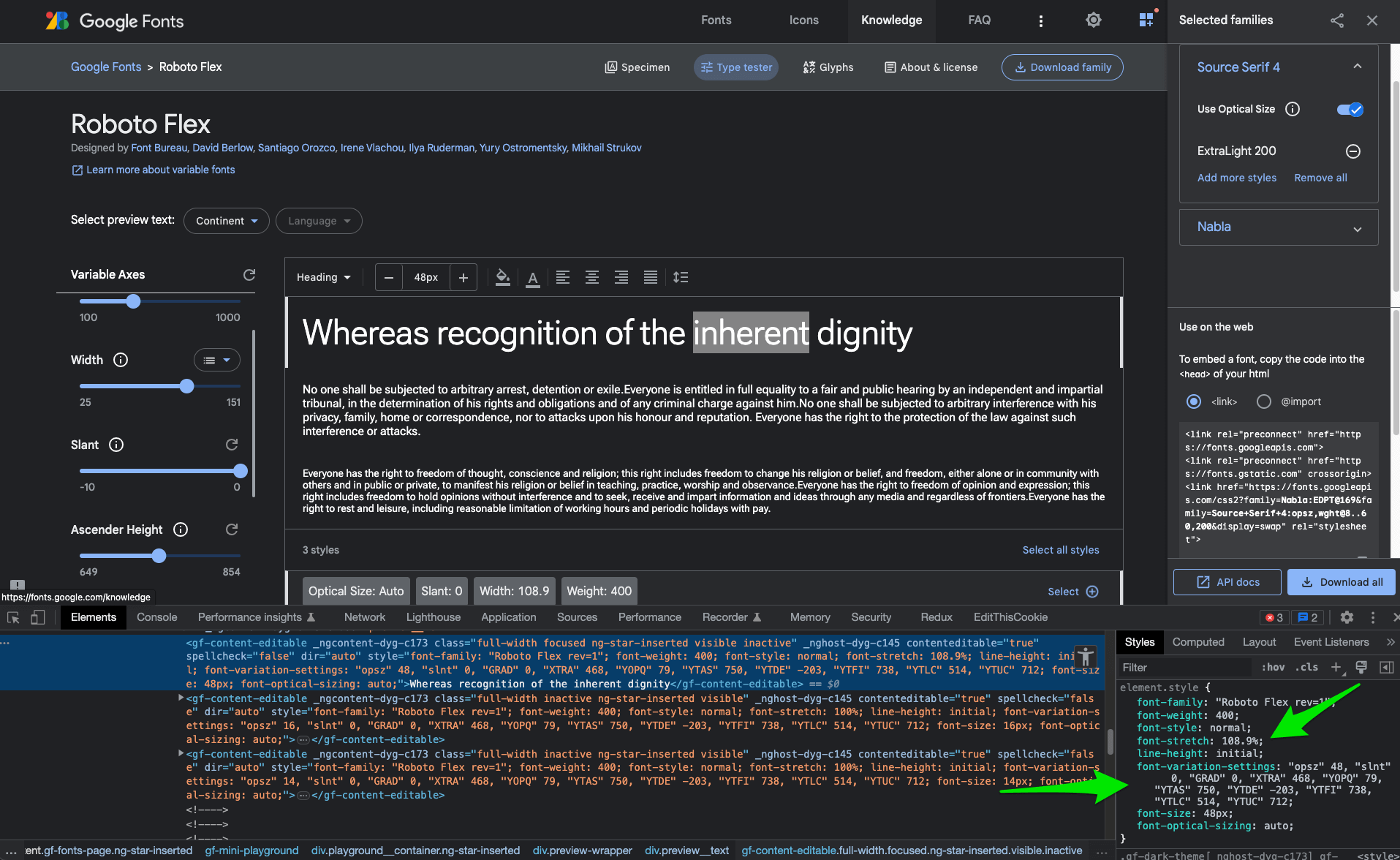The image size is (1400, 860).
Task: Switch to the Glyphs tab
Action: 828,67
